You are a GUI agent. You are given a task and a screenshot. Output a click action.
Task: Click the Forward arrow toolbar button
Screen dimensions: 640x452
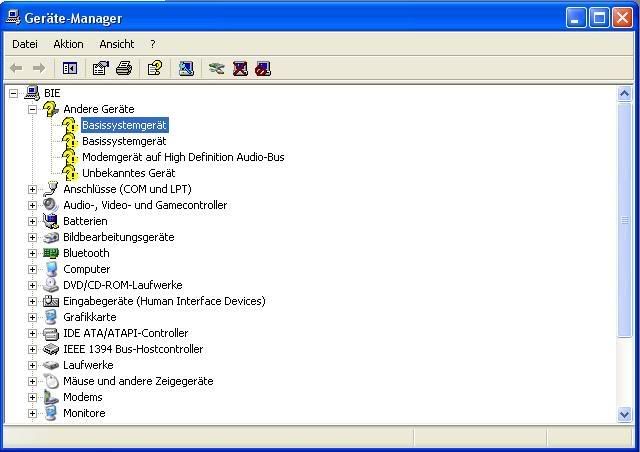pos(39,68)
